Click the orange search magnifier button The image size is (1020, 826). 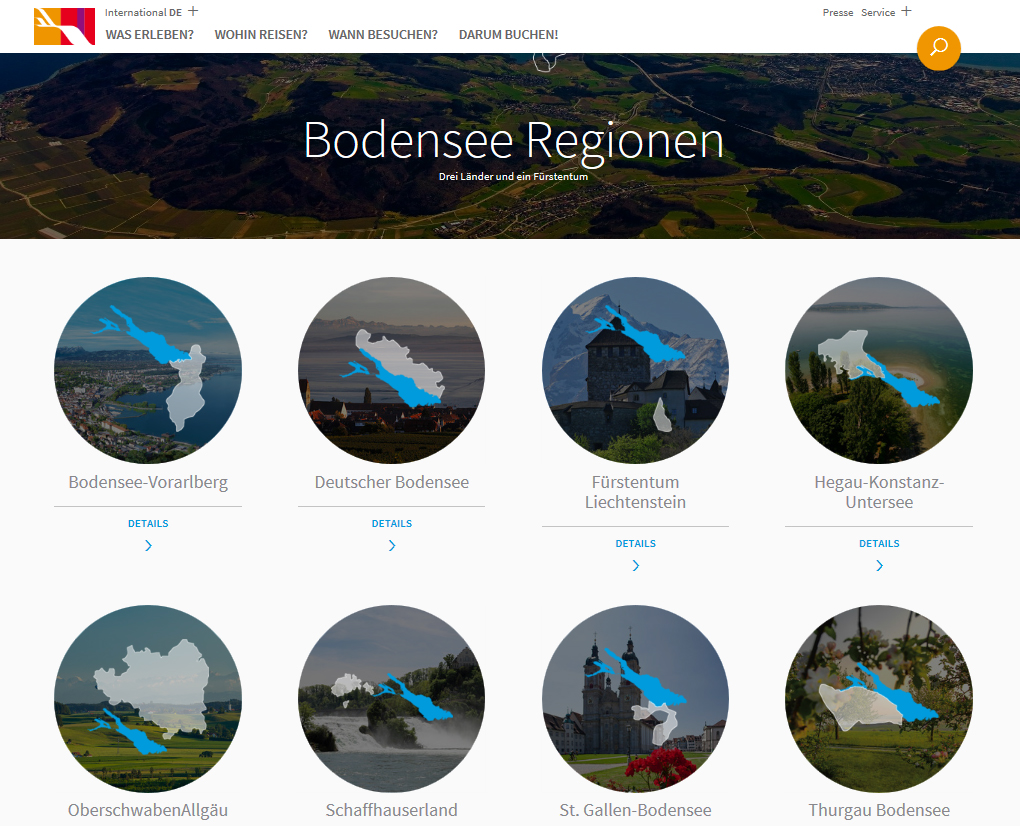click(938, 48)
